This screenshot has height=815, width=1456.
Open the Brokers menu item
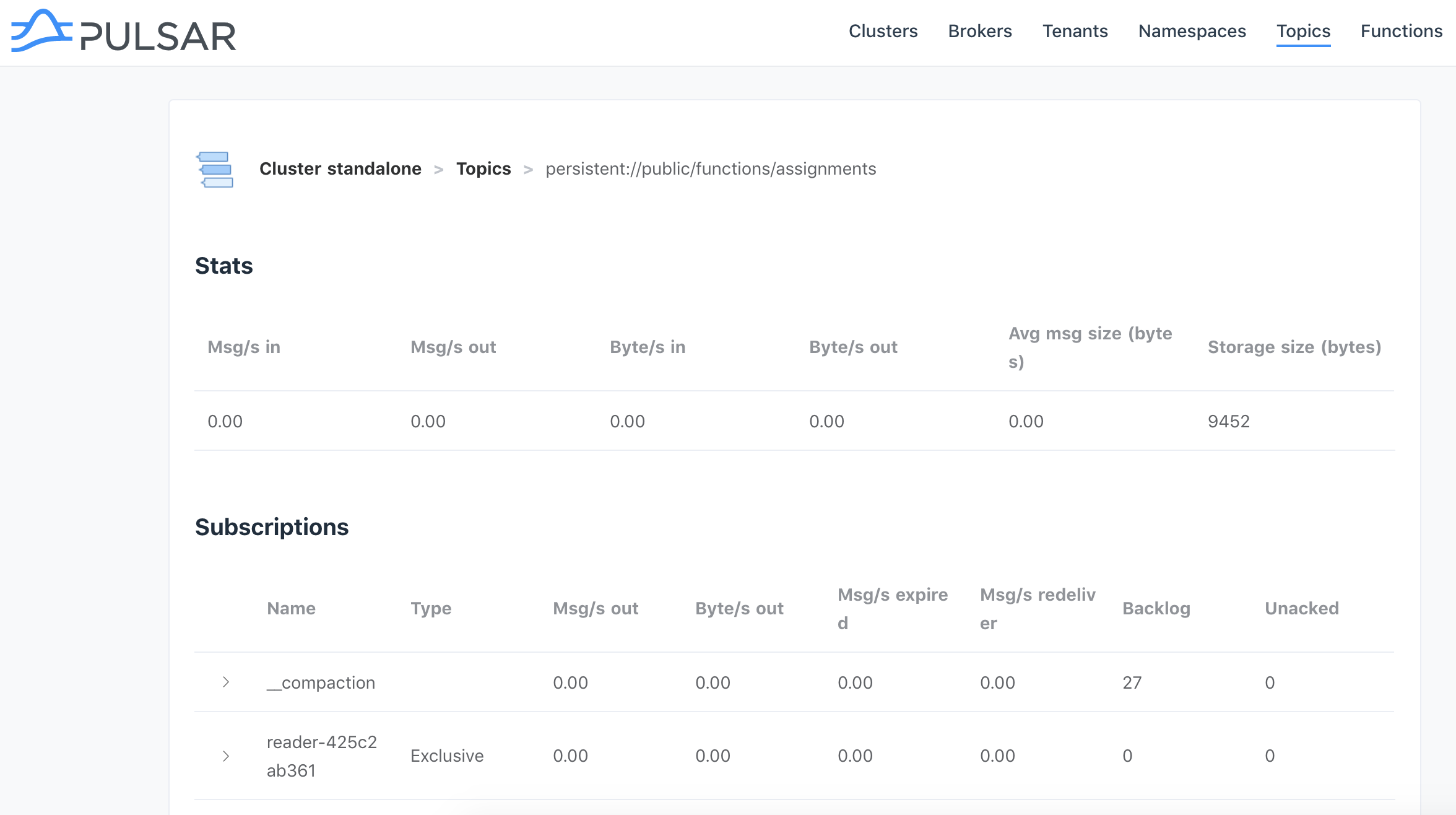pos(979,31)
